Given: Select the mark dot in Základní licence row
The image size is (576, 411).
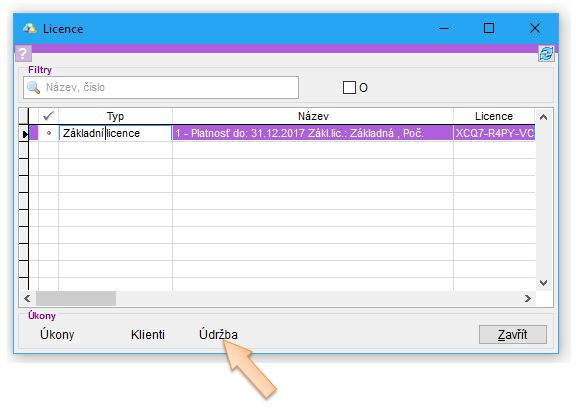Looking at the screenshot, I should tap(49, 133).
